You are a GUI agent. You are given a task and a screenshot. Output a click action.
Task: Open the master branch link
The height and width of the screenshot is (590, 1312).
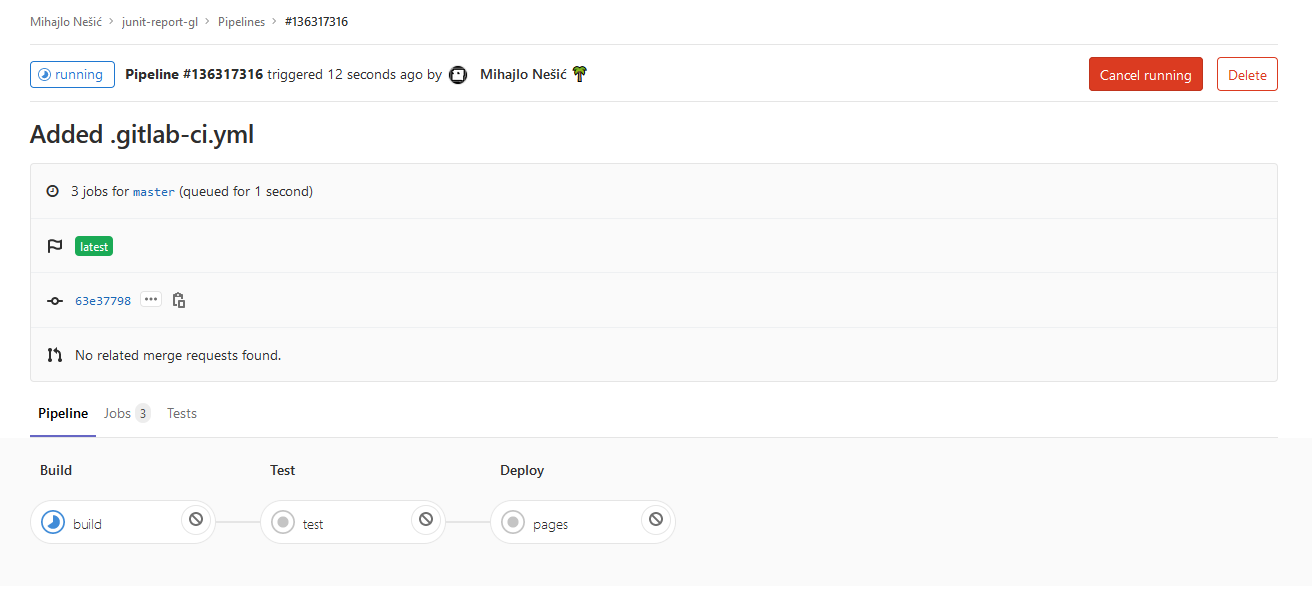(x=154, y=192)
